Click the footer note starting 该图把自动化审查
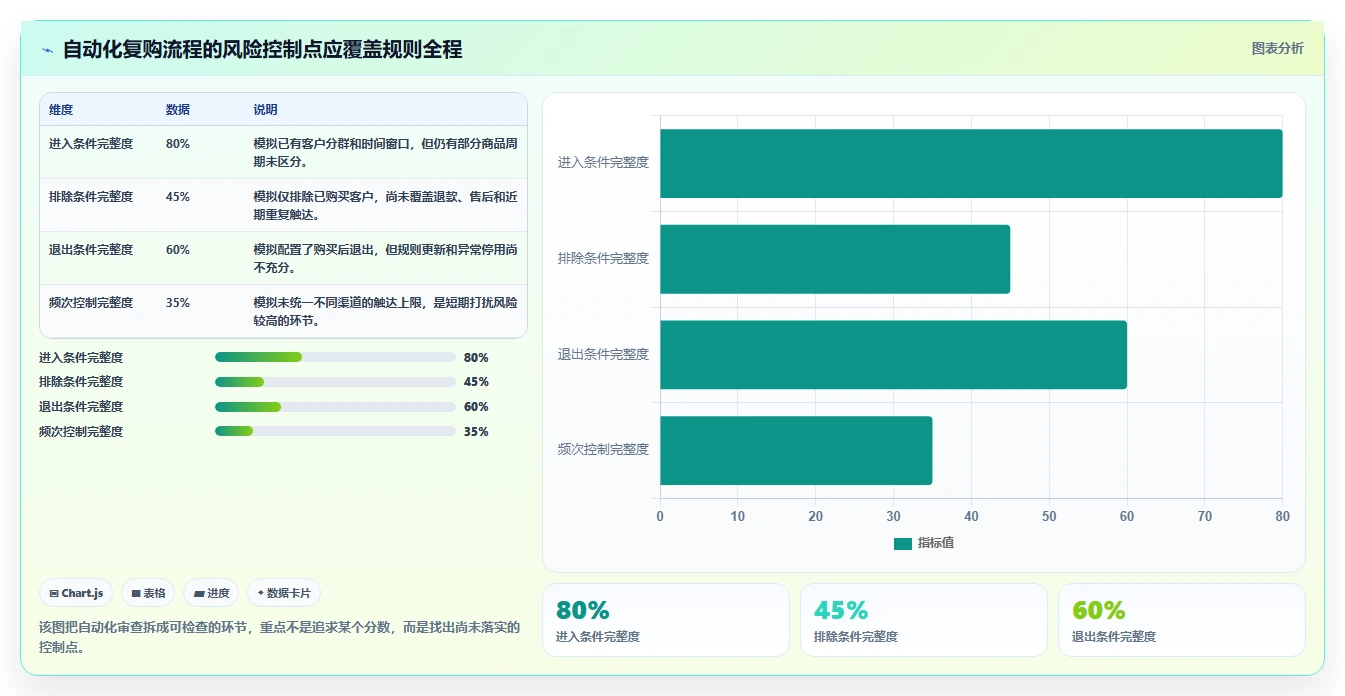This screenshot has width=1345, height=696. click(280, 637)
